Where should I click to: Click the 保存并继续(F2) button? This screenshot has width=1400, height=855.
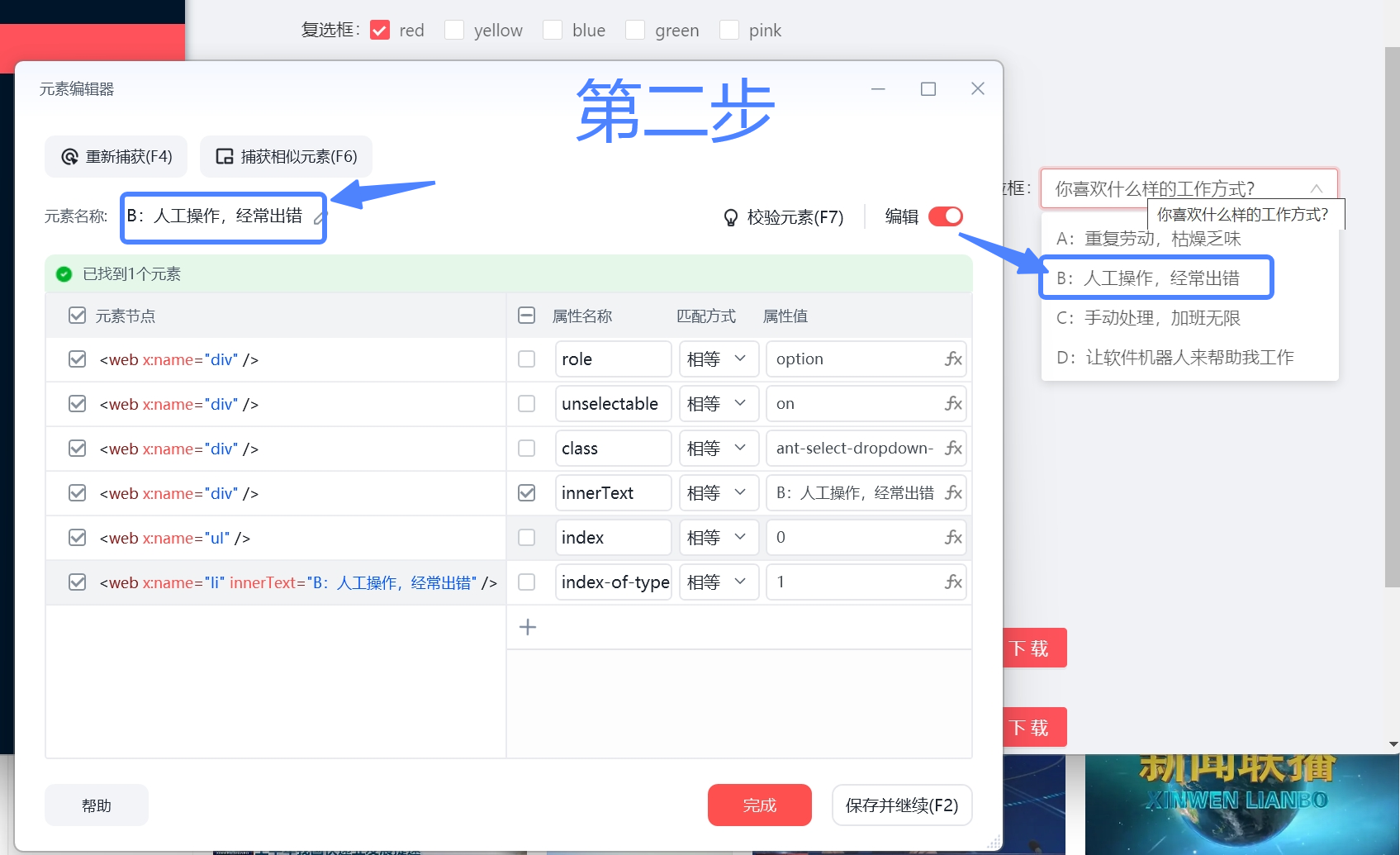coord(901,805)
